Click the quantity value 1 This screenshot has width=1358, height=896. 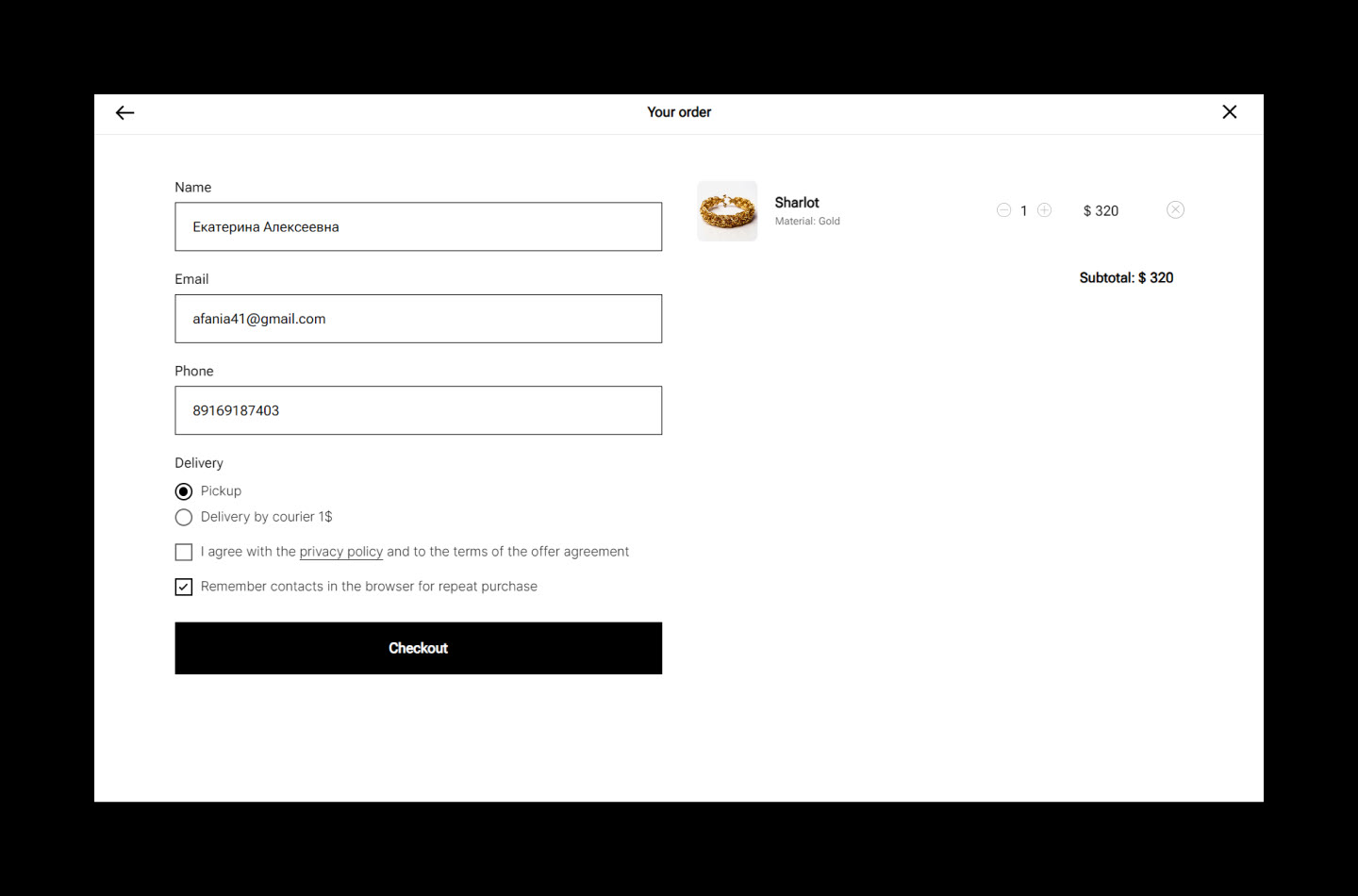[1023, 211]
